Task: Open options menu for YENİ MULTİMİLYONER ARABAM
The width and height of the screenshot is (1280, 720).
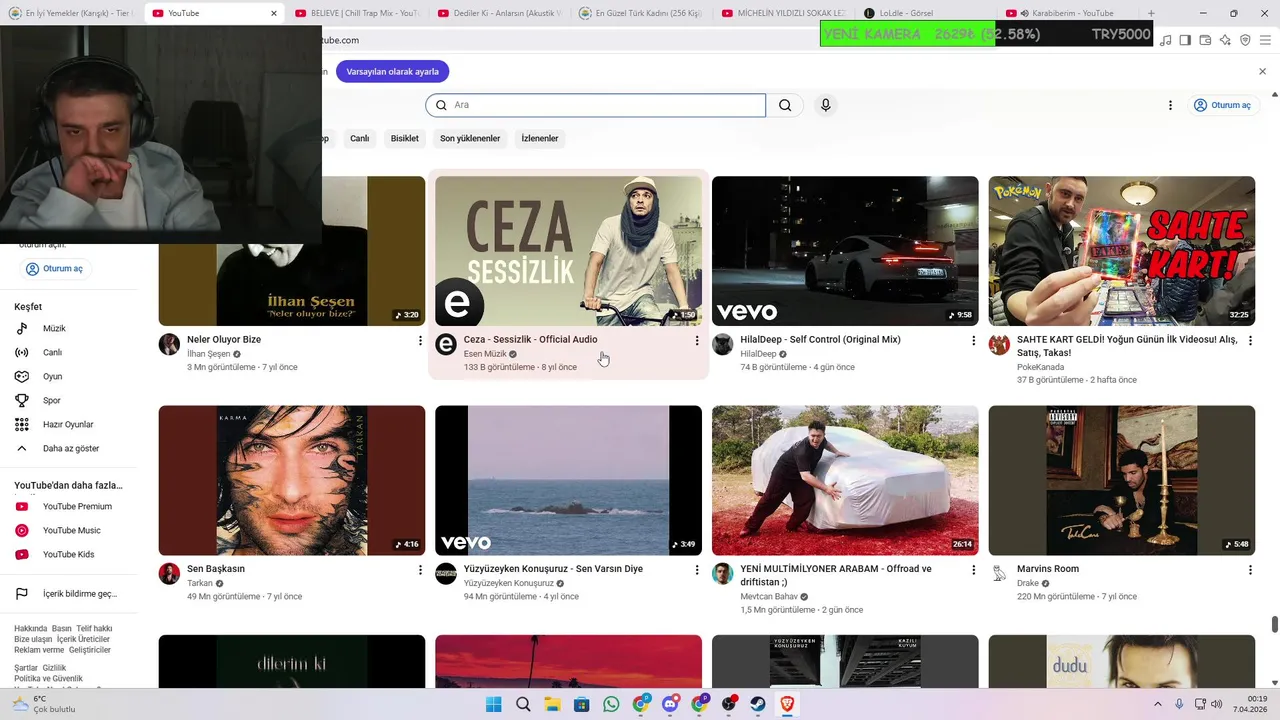Action: tap(973, 570)
